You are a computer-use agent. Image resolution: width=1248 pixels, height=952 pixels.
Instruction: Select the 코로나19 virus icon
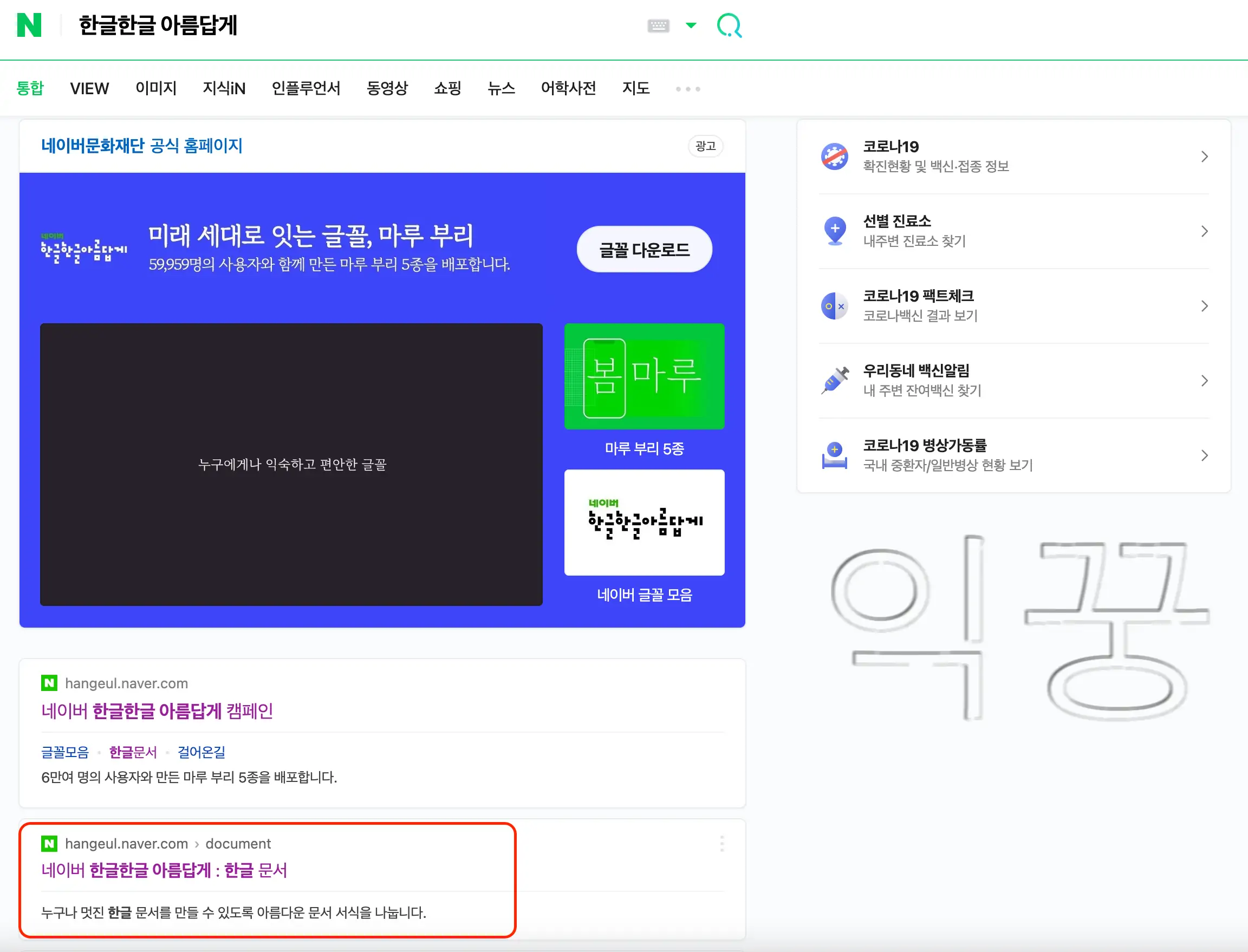coord(834,157)
